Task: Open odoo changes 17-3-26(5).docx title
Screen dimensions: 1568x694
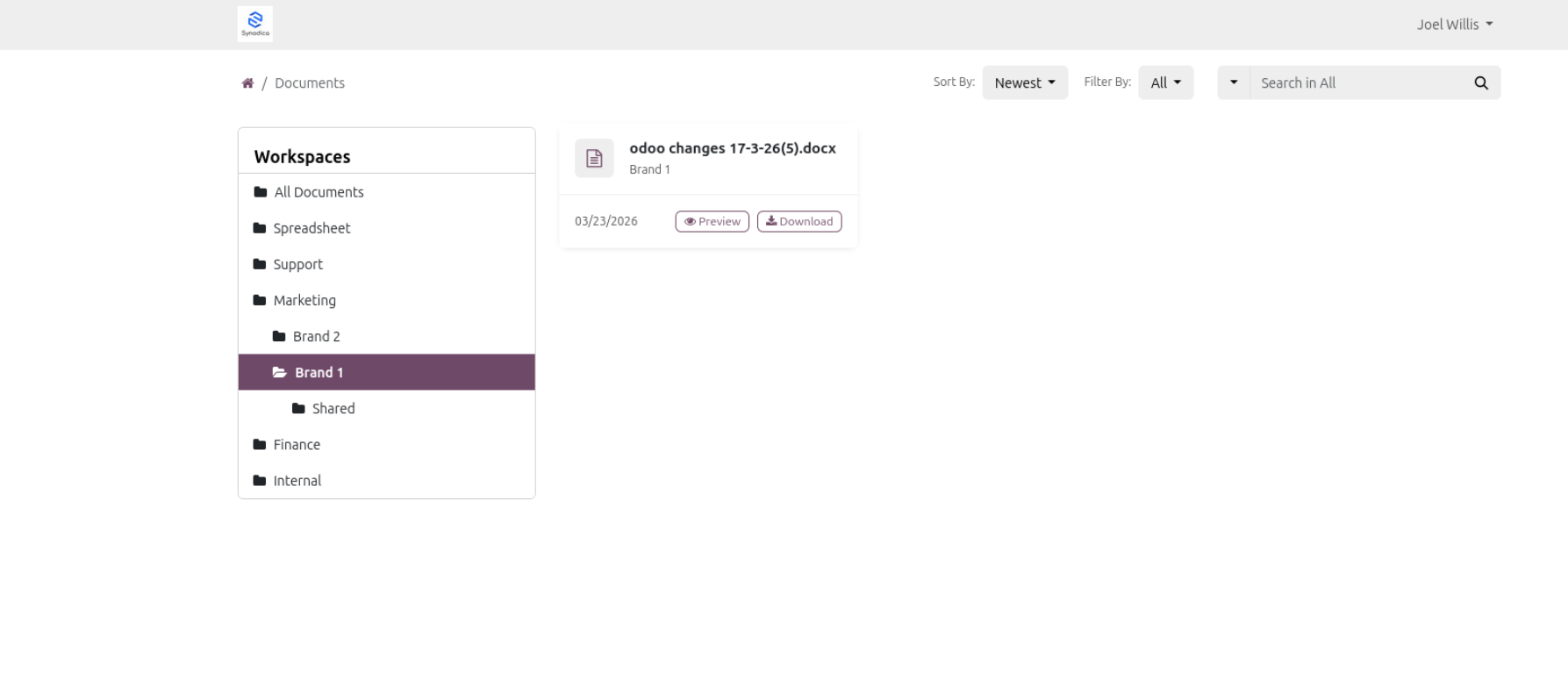Action: [733, 148]
